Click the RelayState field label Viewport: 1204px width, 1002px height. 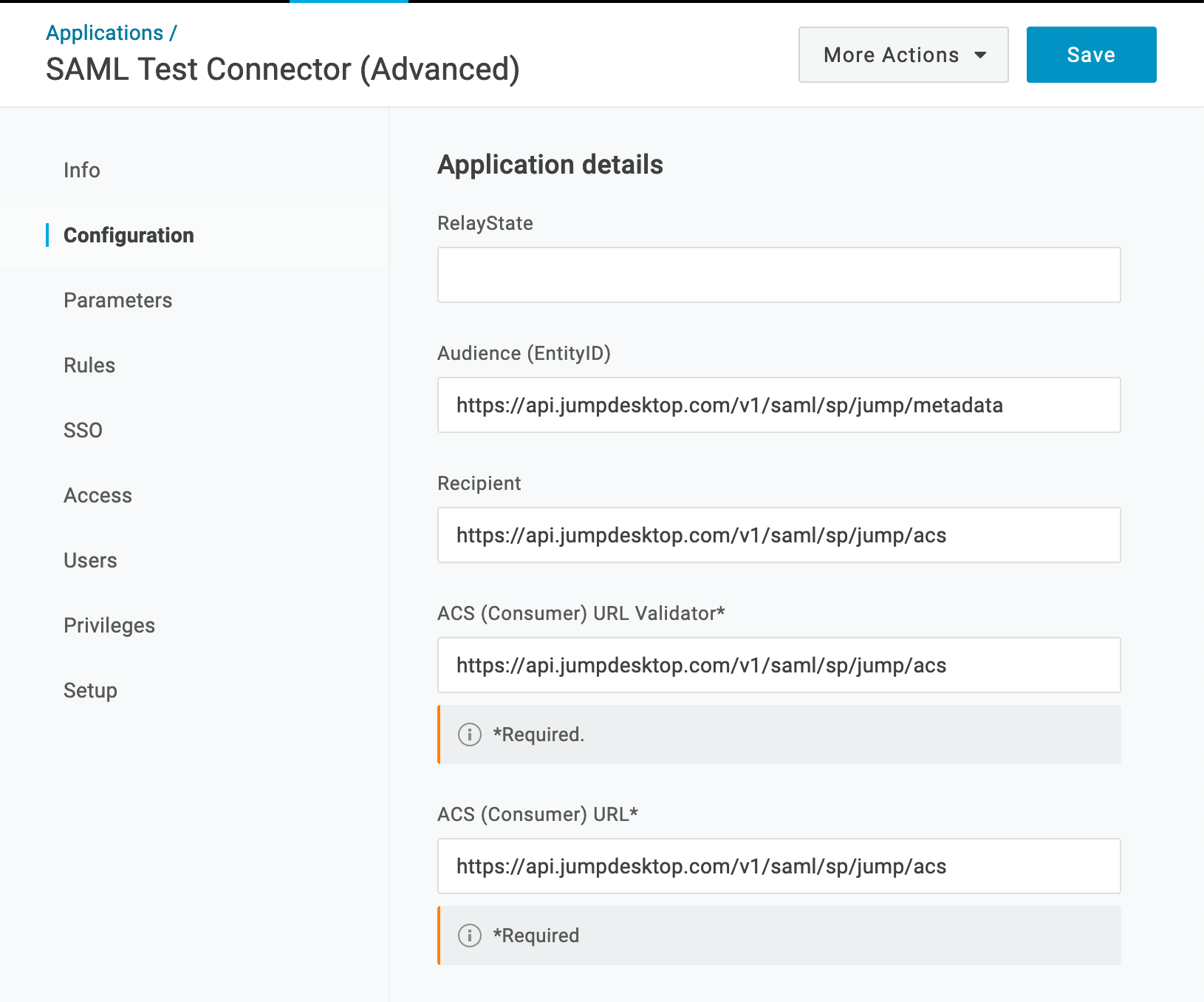(x=485, y=223)
